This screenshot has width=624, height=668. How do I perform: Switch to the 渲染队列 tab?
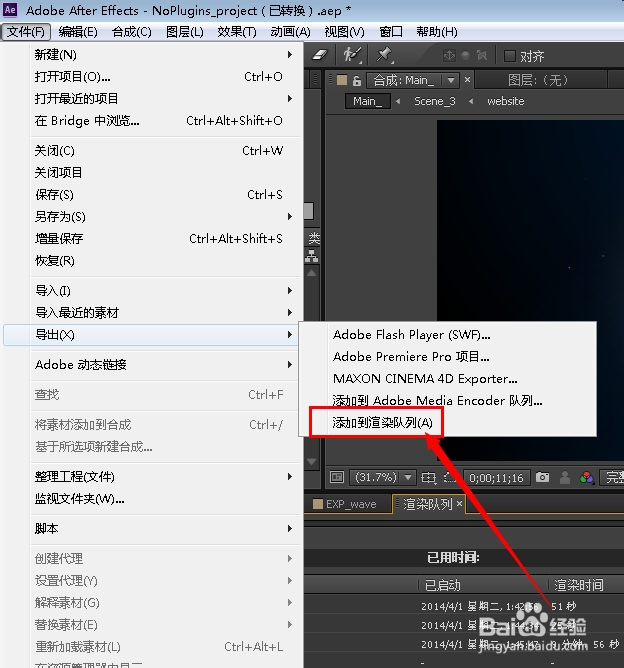pyautogui.click(x=428, y=504)
